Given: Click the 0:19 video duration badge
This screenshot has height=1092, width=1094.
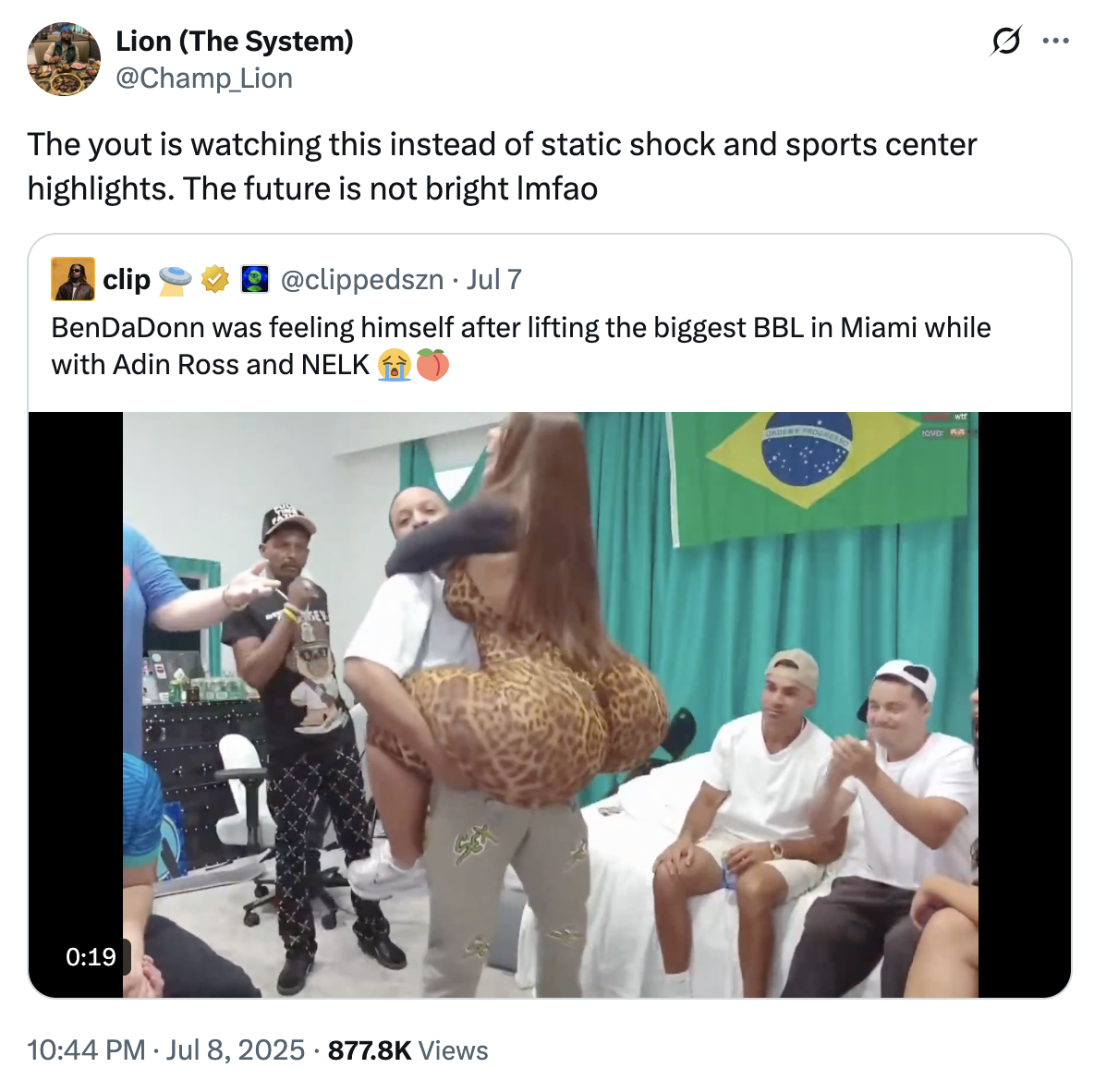Looking at the screenshot, I should tap(91, 956).
